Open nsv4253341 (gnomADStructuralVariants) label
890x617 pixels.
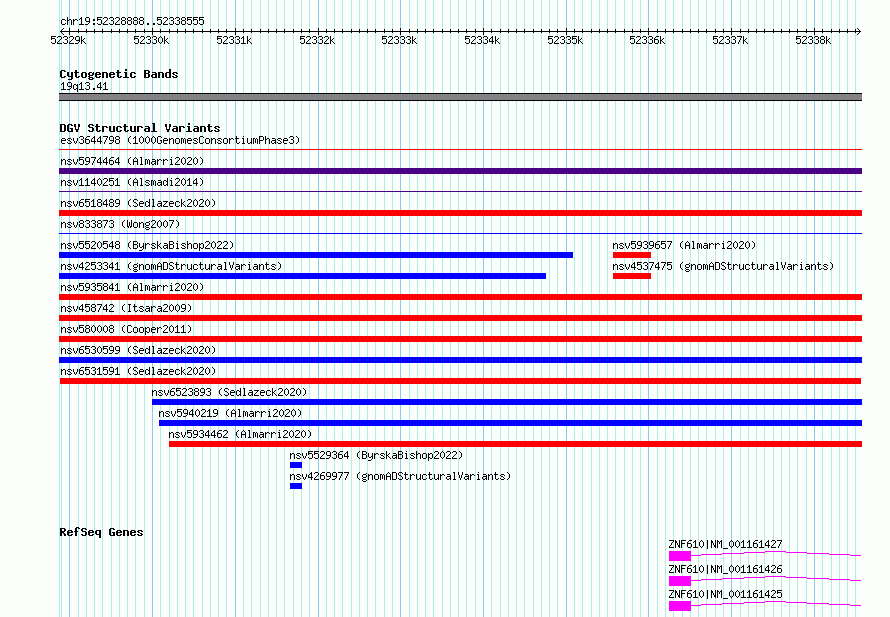(171, 266)
